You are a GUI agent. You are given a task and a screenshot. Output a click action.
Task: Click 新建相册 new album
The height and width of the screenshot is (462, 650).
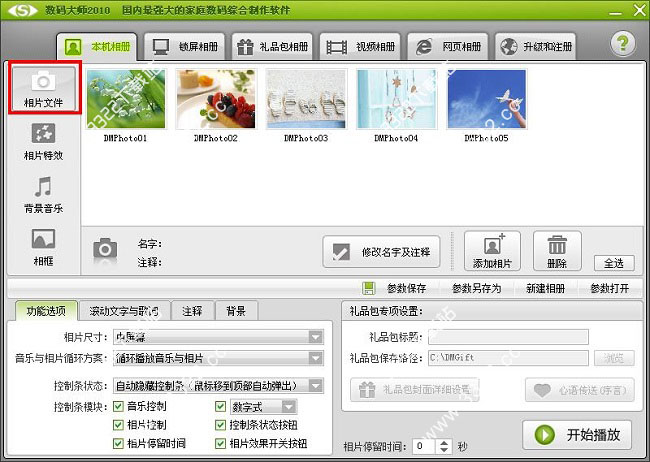coord(545,288)
